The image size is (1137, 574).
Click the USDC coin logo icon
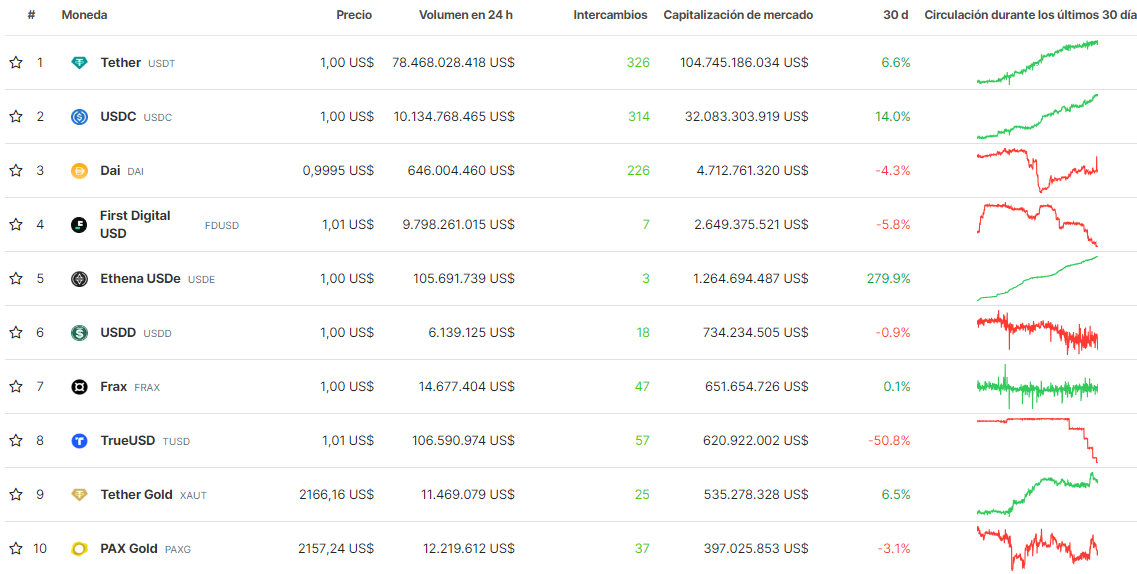[80, 117]
